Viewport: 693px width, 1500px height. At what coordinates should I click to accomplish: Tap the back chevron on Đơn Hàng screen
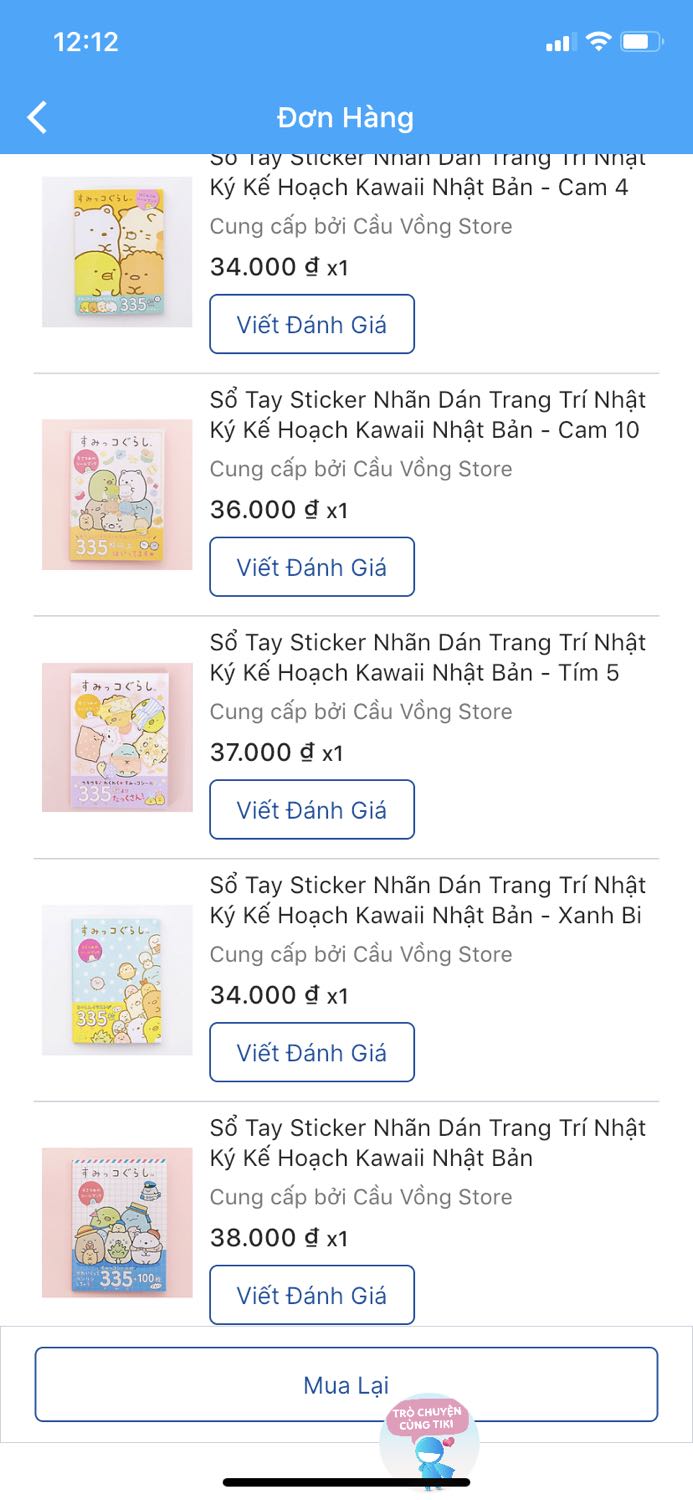[x=36, y=117]
